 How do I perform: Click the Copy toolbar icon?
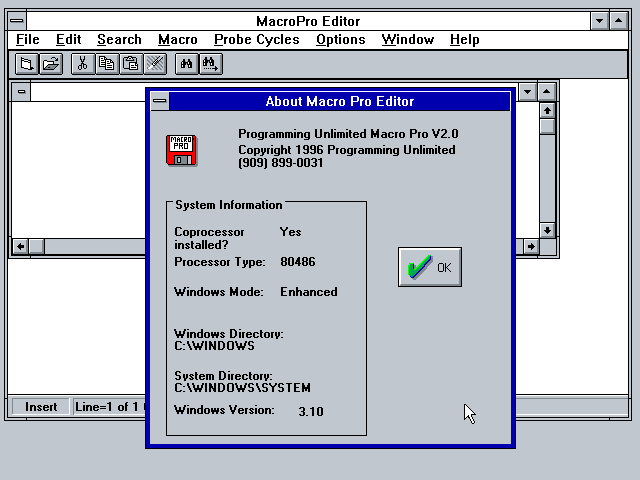[107, 64]
